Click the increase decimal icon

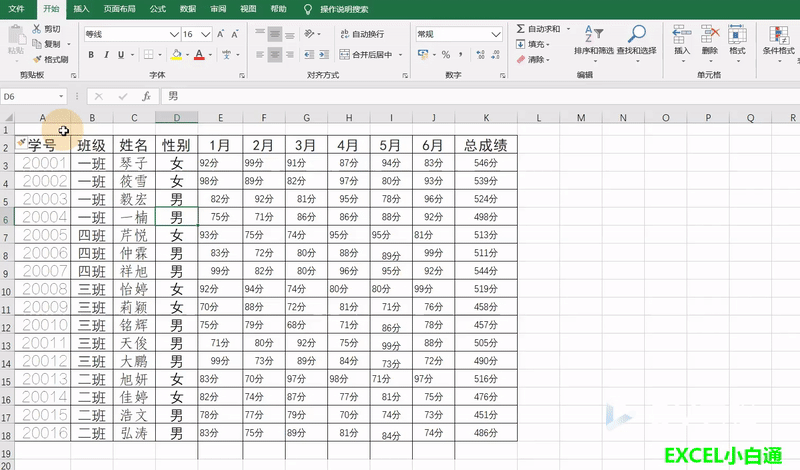480,55
